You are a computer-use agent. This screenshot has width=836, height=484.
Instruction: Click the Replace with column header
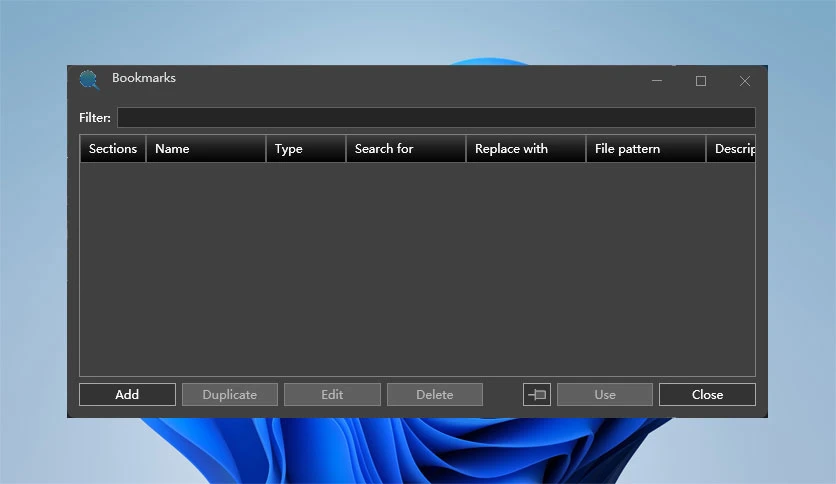pyautogui.click(x=526, y=149)
